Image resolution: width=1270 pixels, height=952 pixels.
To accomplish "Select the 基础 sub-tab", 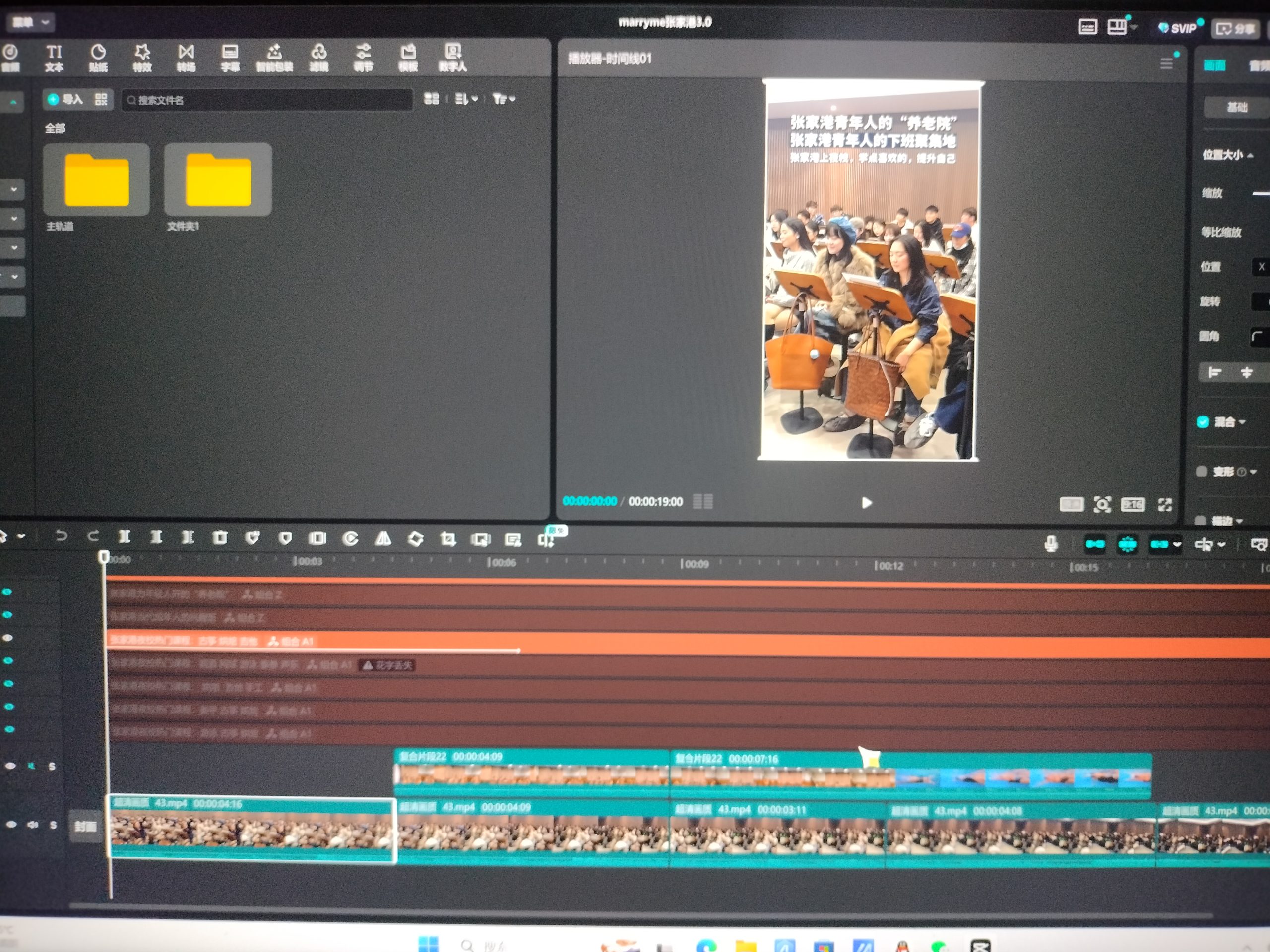I will [x=1237, y=107].
